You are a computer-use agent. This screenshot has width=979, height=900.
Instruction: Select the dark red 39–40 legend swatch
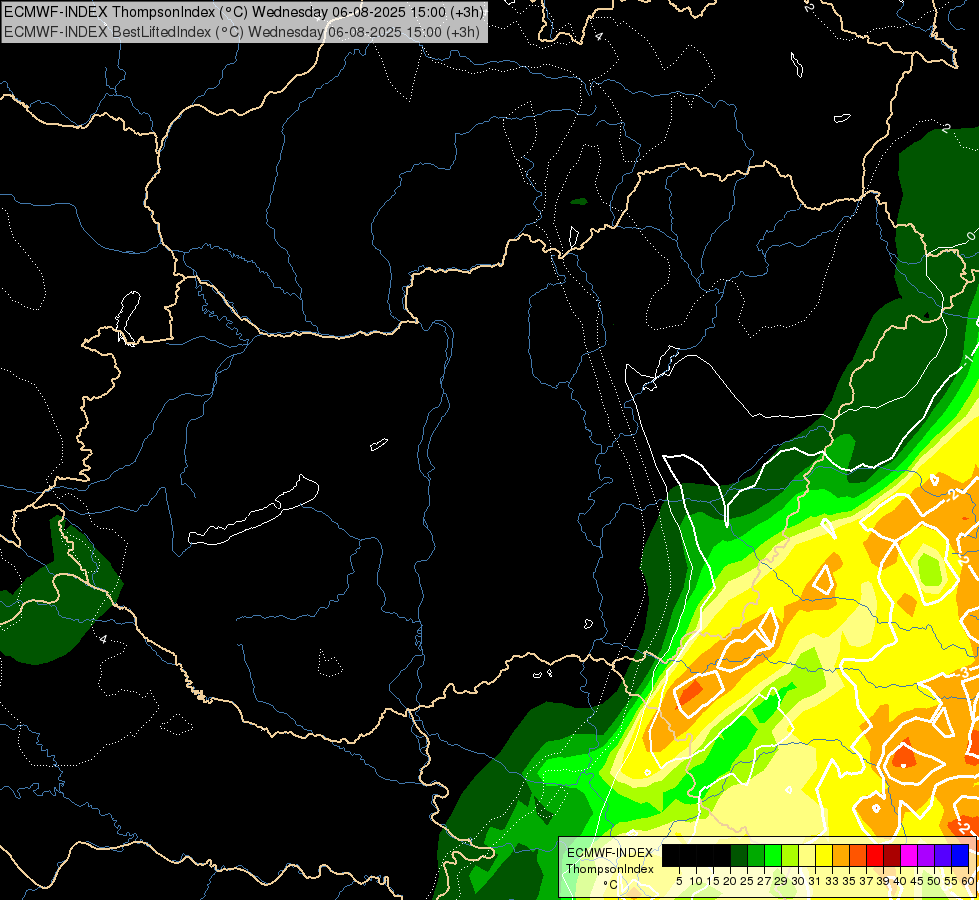(892, 855)
